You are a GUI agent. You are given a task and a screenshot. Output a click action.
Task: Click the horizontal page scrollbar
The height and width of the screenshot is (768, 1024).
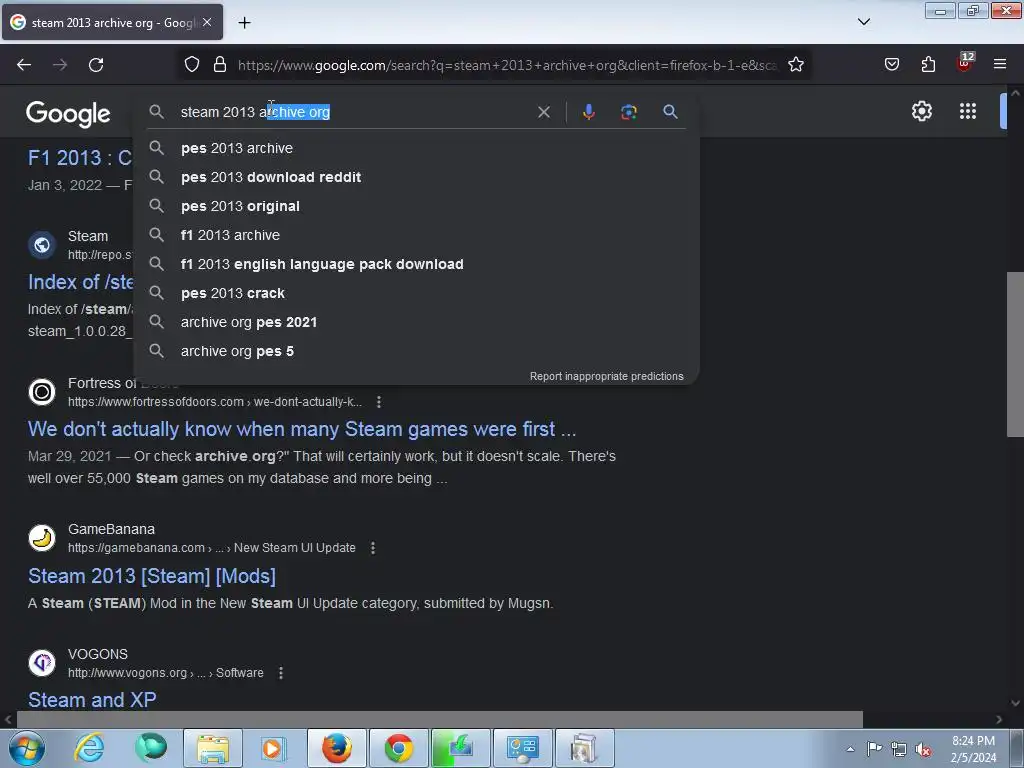point(440,719)
